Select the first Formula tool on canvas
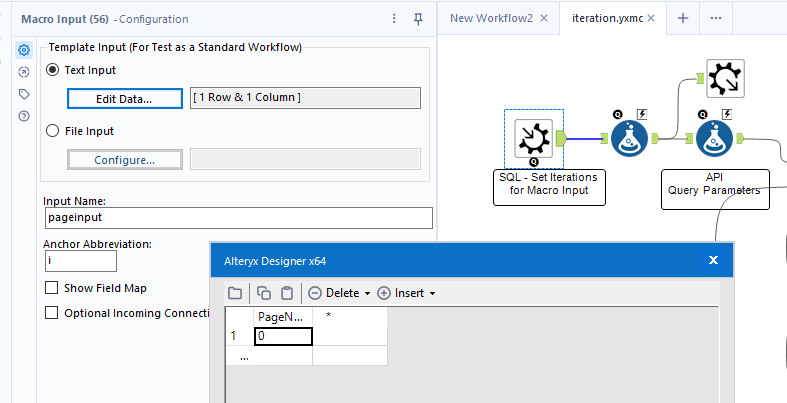787x403 pixels. coord(629,139)
